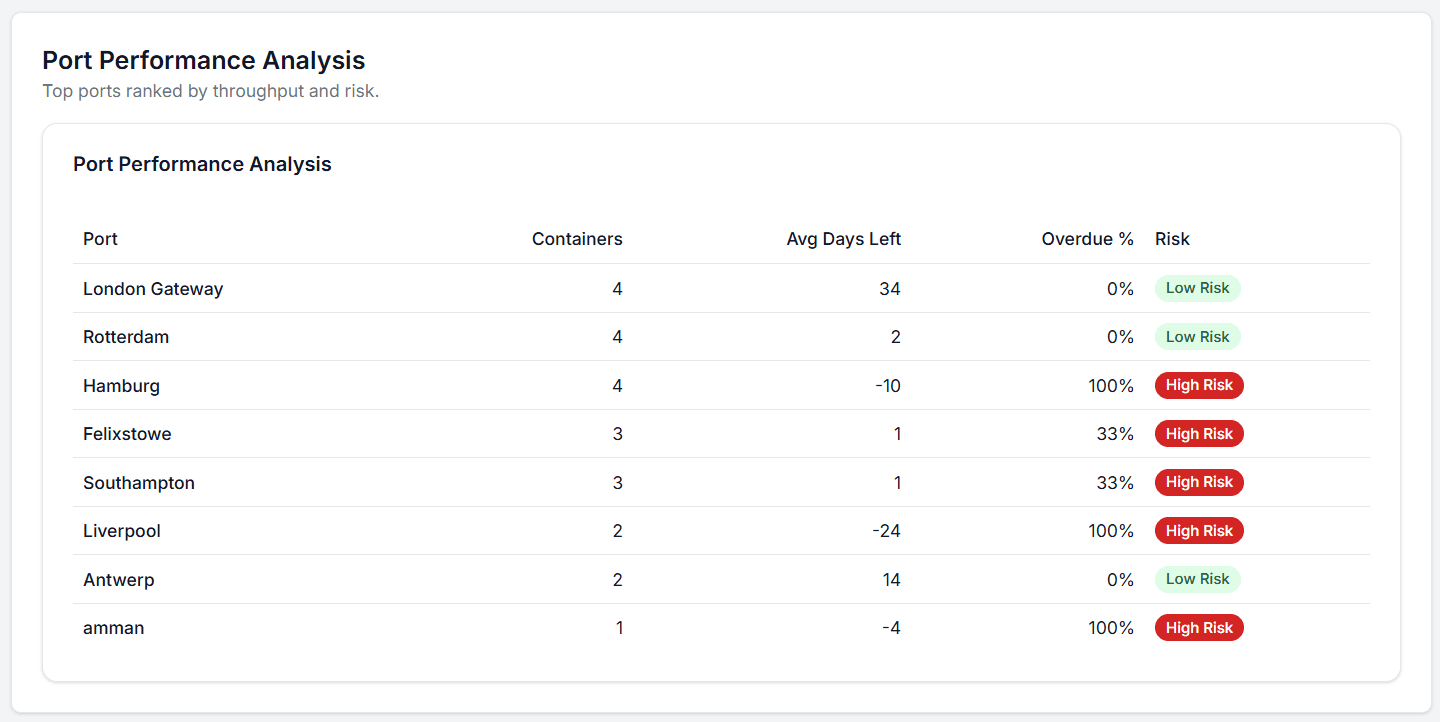Image resolution: width=1440 pixels, height=722 pixels.
Task: Sort by the Containers column header
Action: coord(577,239)
